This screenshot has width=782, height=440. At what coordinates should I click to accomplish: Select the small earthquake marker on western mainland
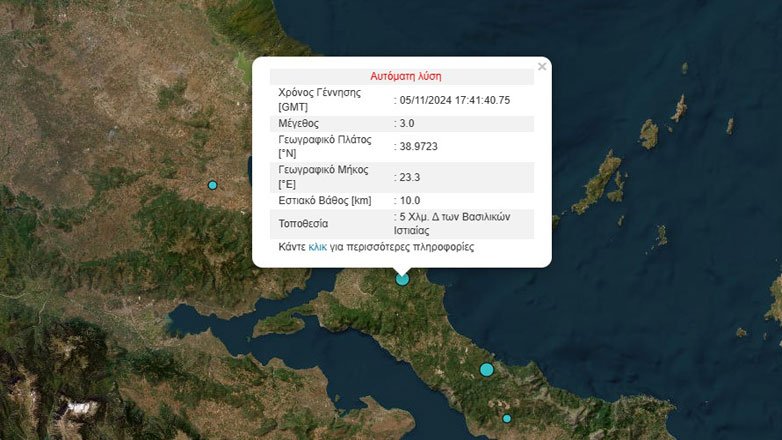point(212,185)
